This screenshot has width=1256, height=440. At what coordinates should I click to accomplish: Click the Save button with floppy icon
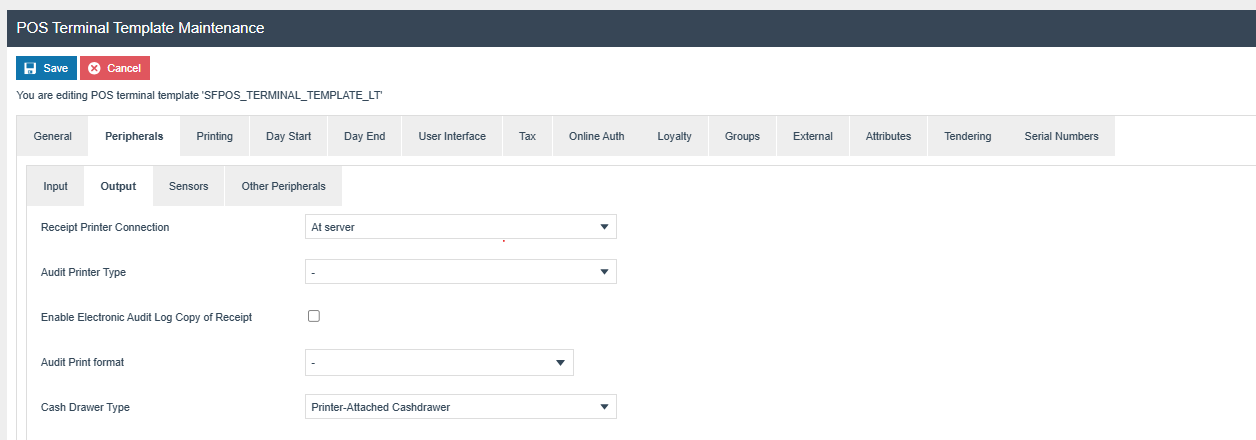pos(46,68)
